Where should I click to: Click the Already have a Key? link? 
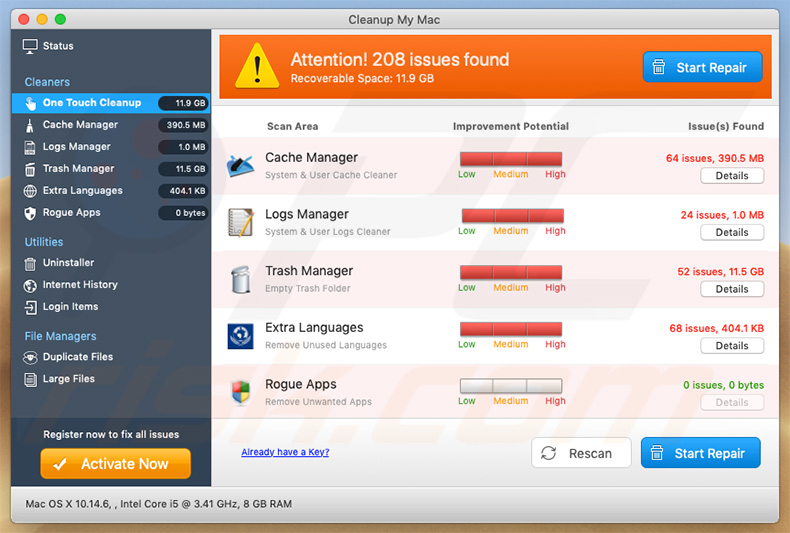pyautogui.click(x=285, y=452)
